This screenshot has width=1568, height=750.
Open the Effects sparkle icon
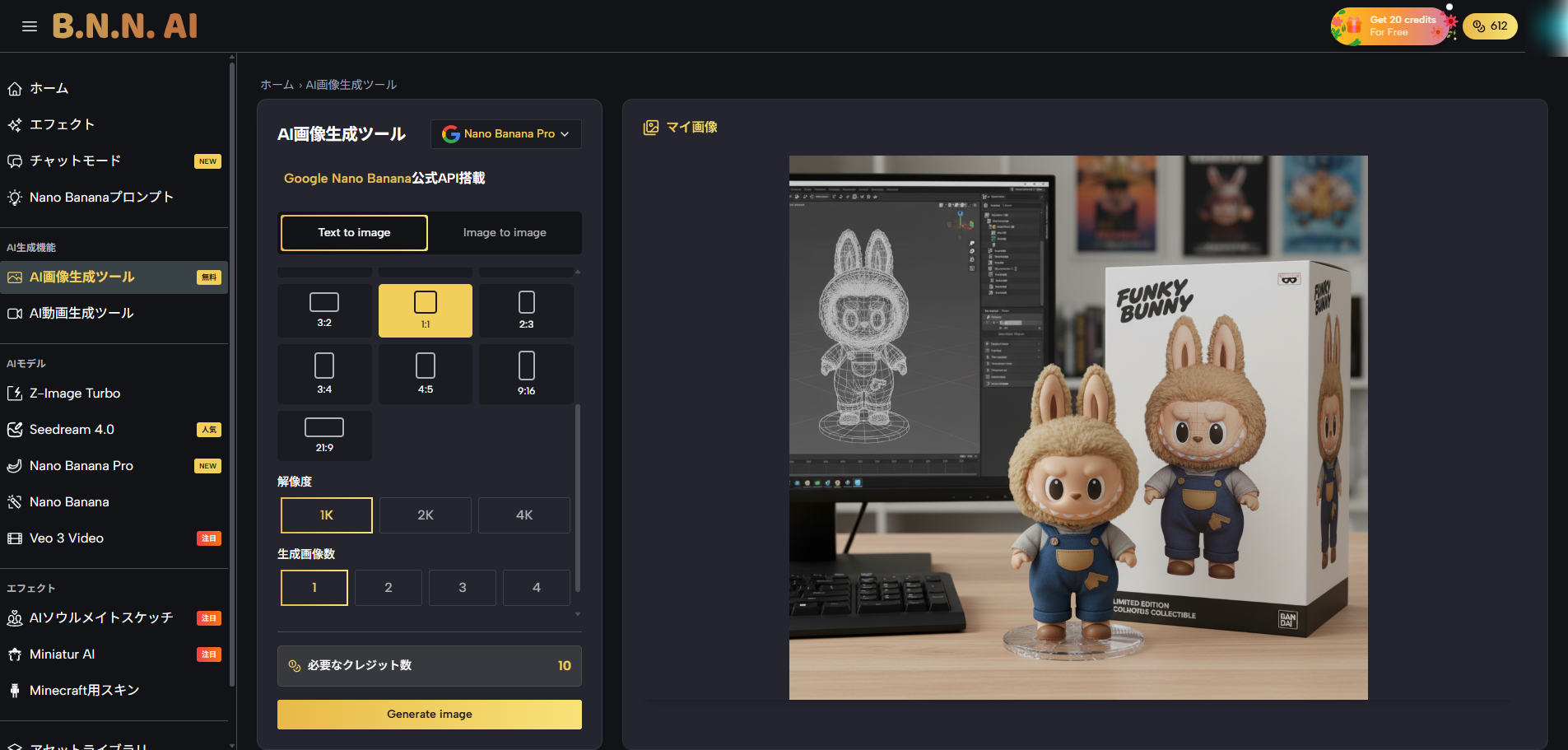click(15, 125)
